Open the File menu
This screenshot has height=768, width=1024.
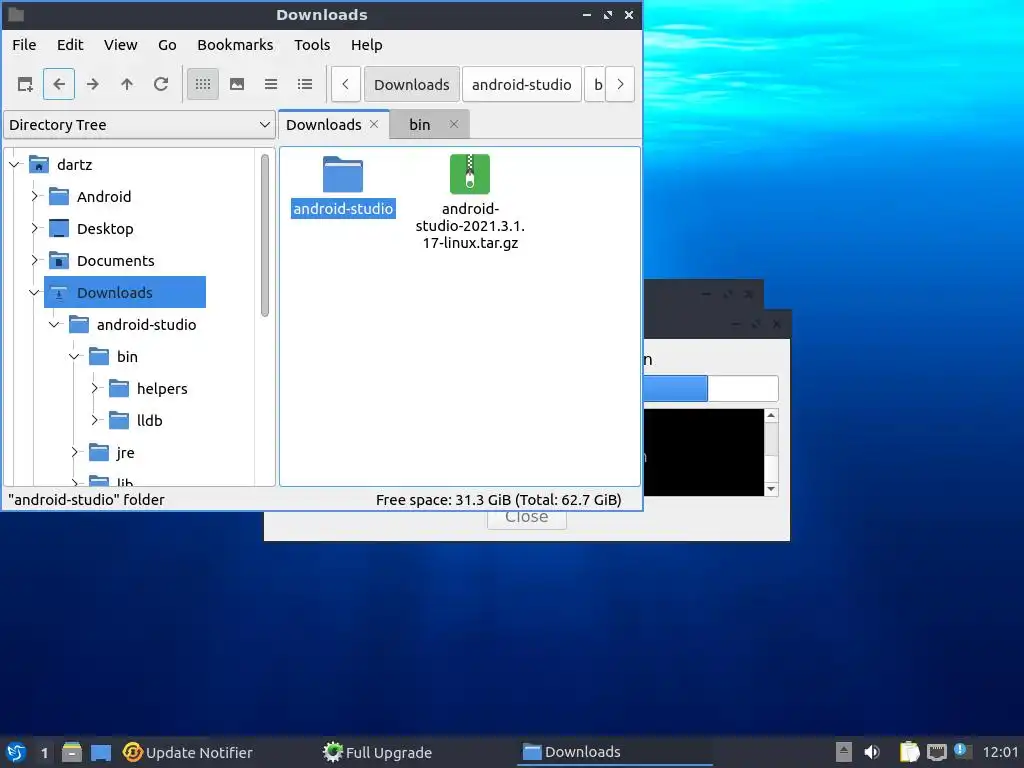(24, 45)
